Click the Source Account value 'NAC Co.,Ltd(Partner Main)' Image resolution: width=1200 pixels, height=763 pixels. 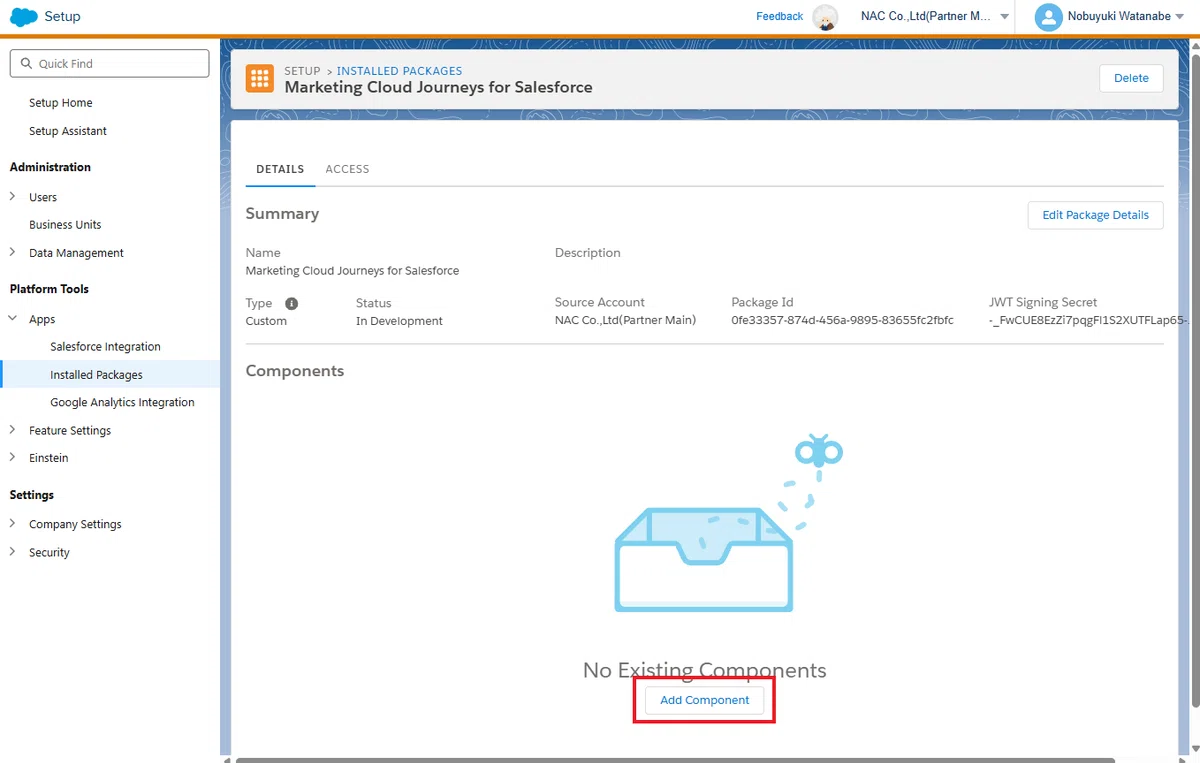tap(625, 321)
